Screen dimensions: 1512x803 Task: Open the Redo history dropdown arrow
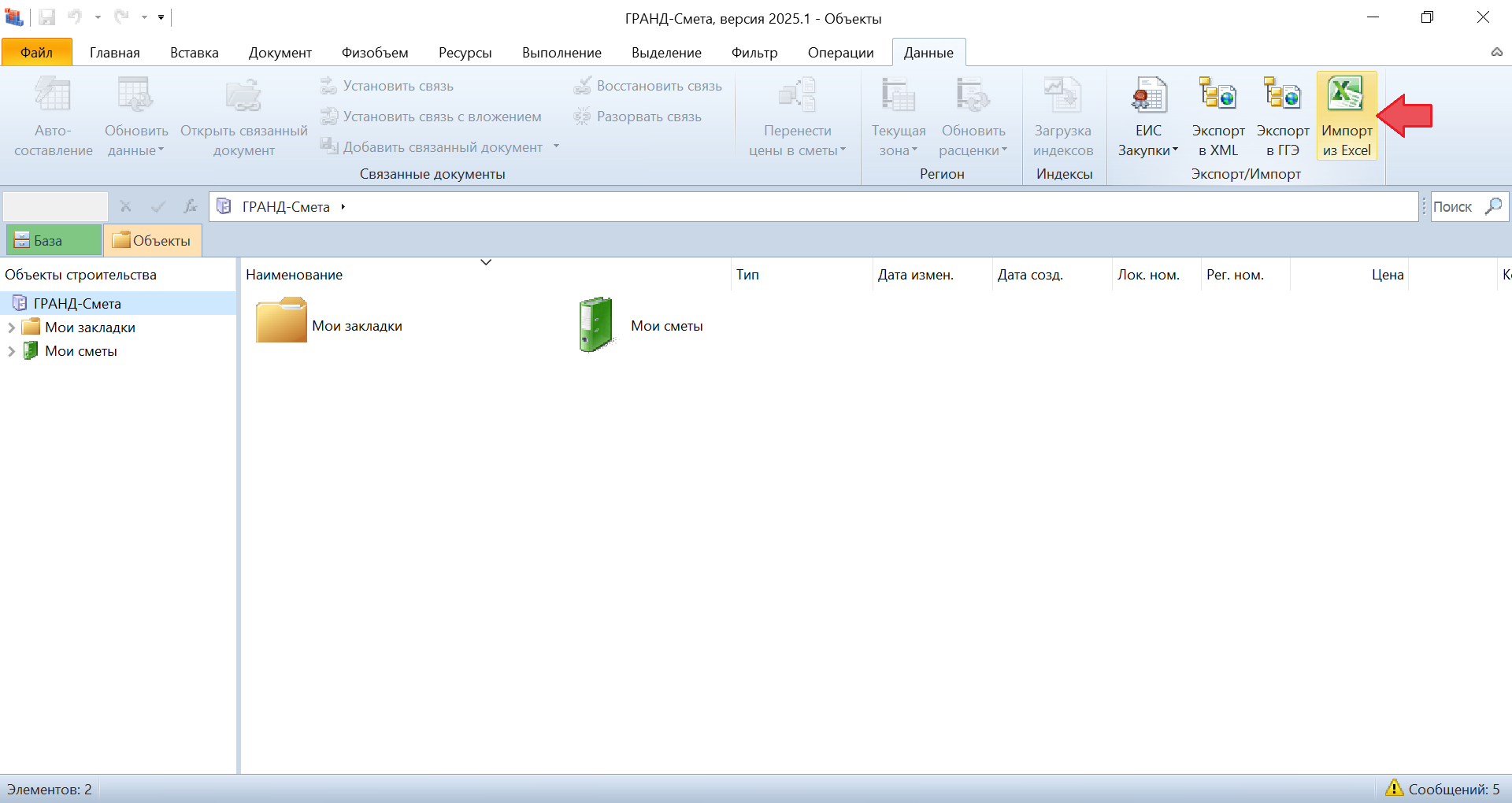point(144,17)
